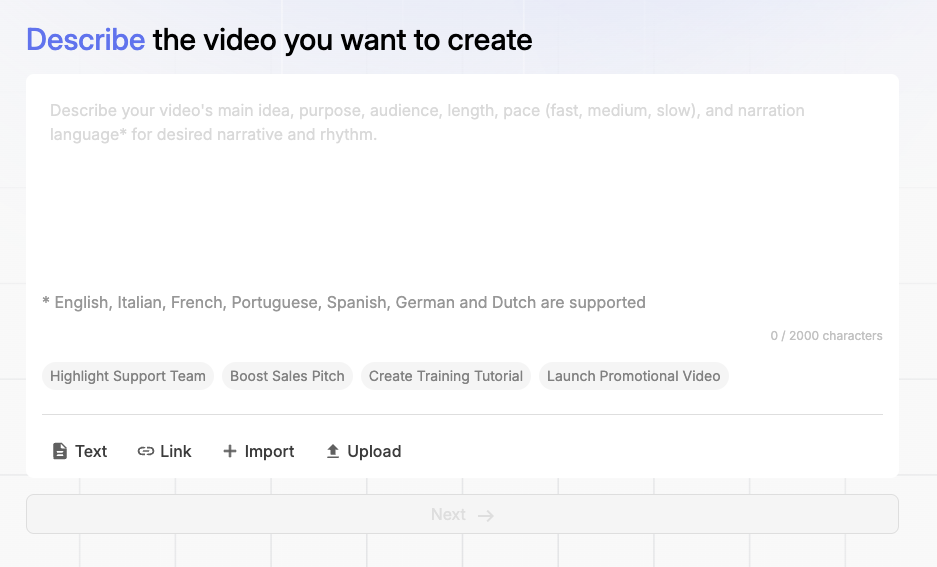
Task: Click the chain link icon
Action: click(x=146, y=451)
